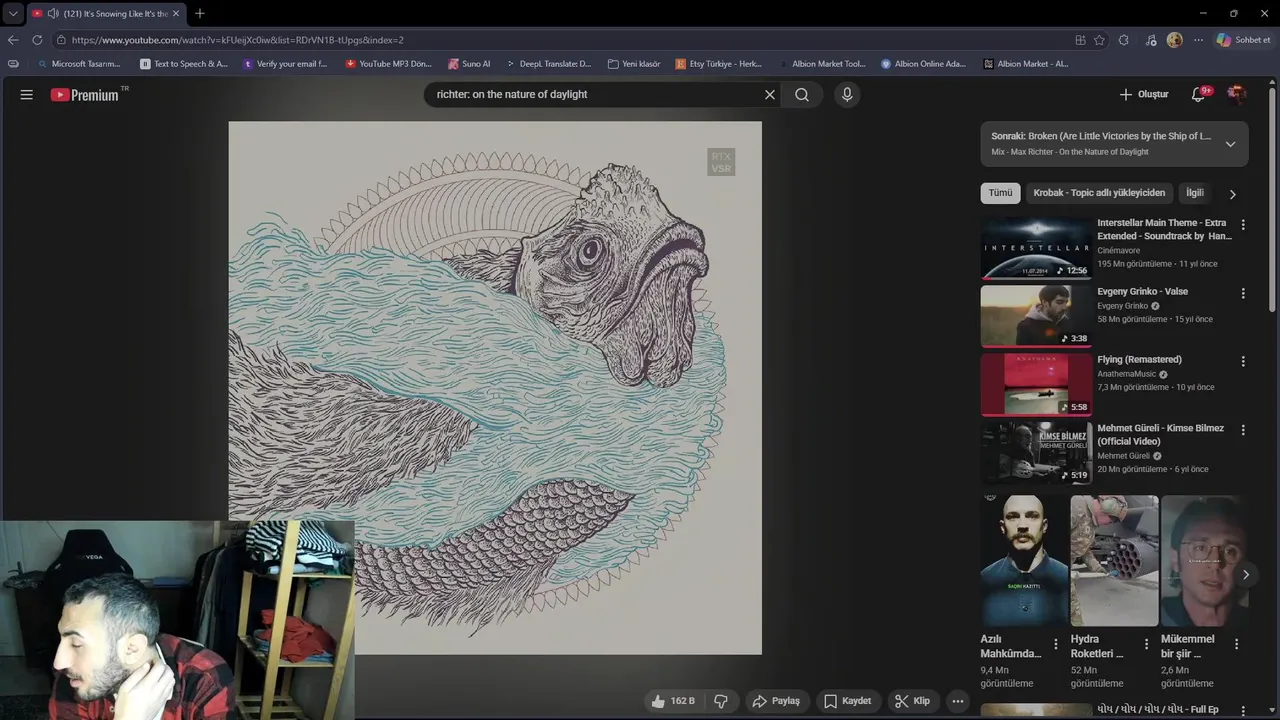Clear the search box with the X
Image resolution: width=1280 pixels, height=720 pixels.
pos(770,94)
